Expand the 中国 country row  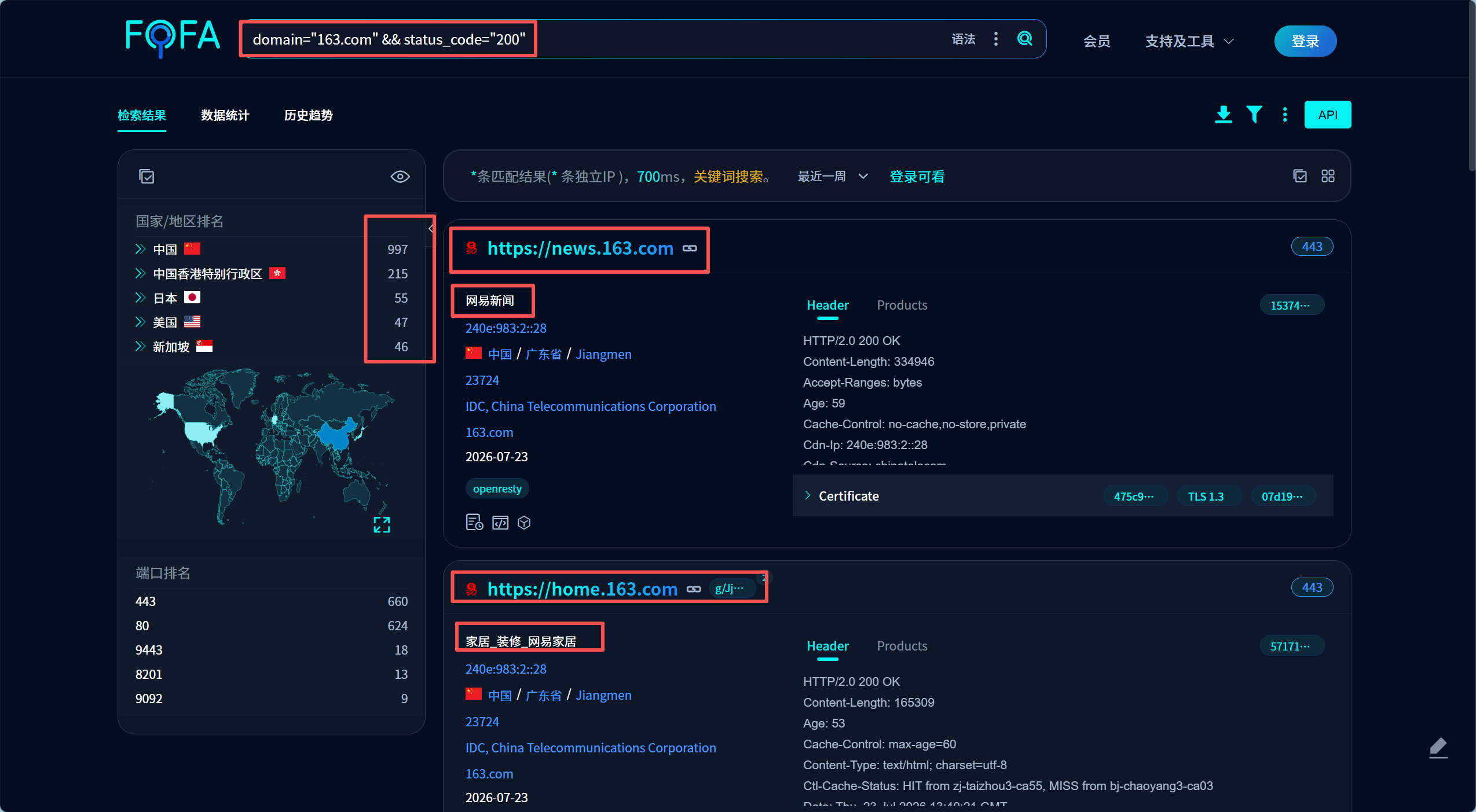(140, 249)
